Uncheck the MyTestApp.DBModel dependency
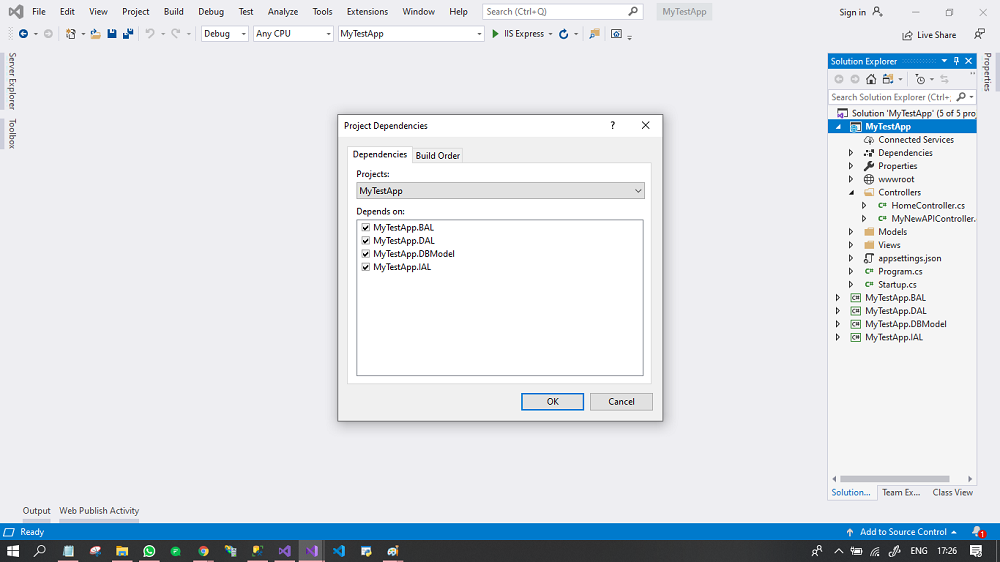 tap(365, 254)
